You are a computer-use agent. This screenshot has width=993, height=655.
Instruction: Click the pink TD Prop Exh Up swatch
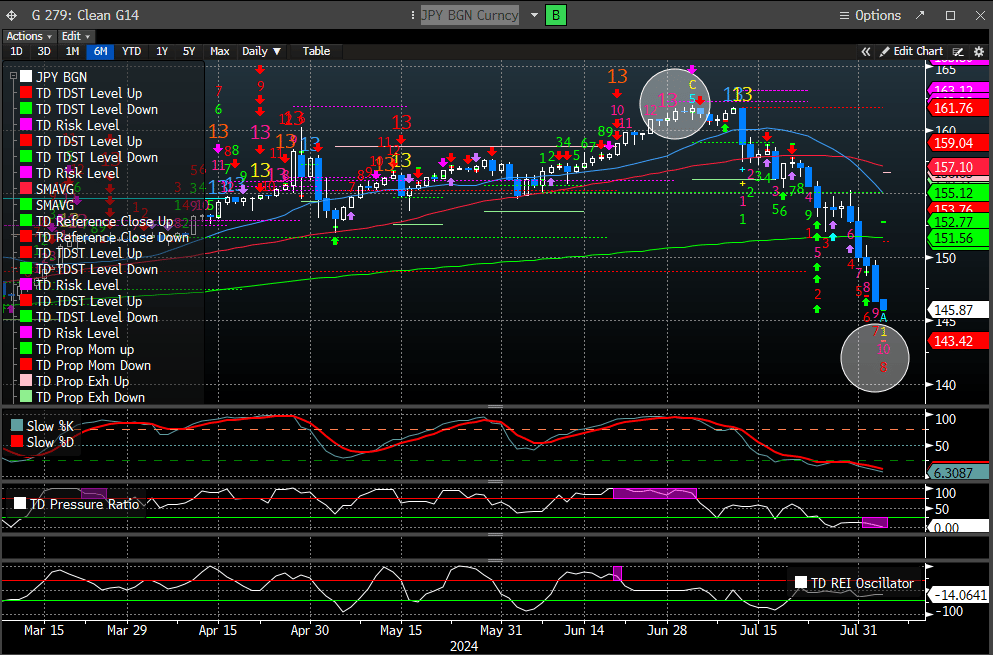click(26, 381)
